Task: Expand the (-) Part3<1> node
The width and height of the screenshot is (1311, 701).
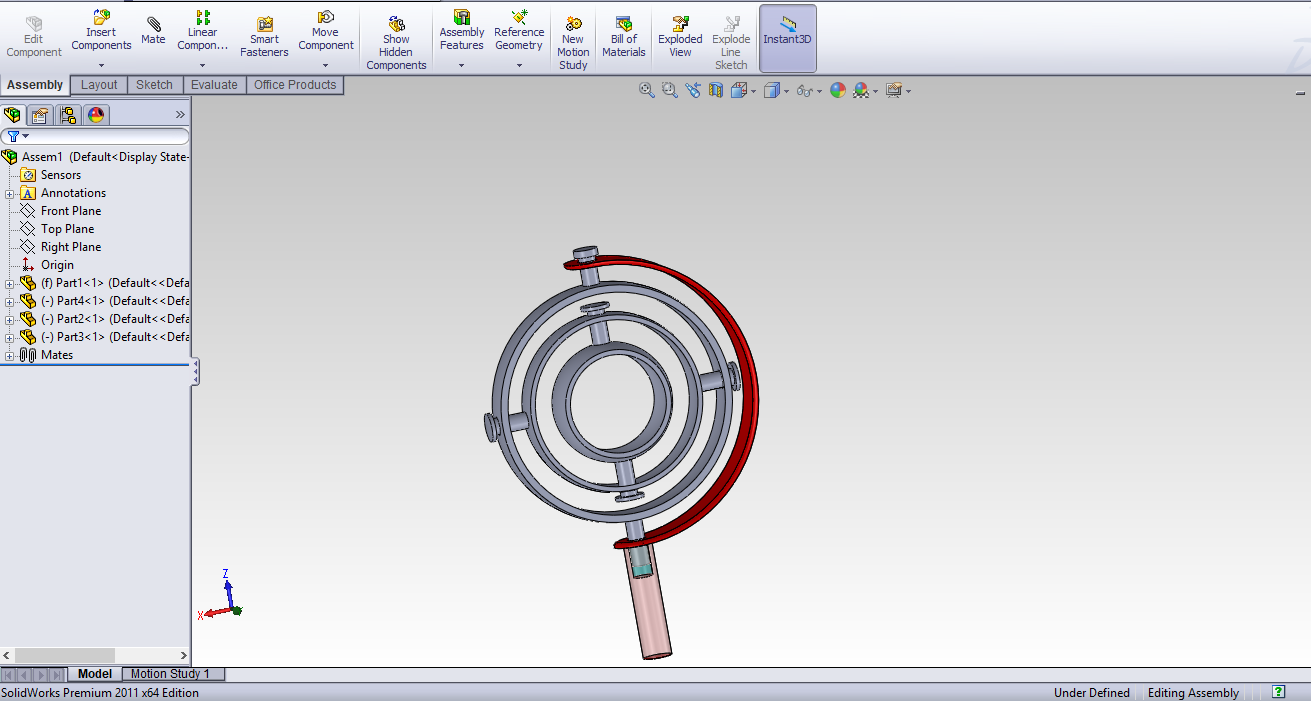Action: (x=10, y=337)
